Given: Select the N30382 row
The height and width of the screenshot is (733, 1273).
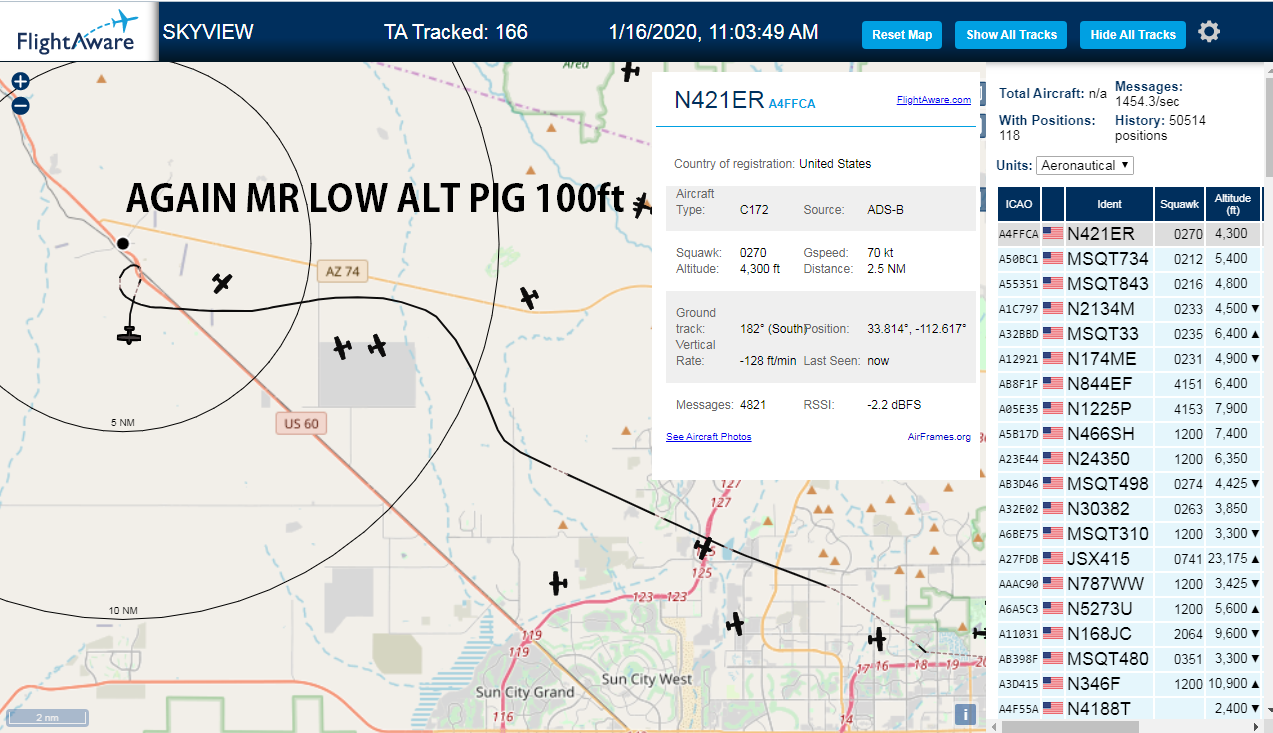Looking at the screenshot, I should [1130, 509].
